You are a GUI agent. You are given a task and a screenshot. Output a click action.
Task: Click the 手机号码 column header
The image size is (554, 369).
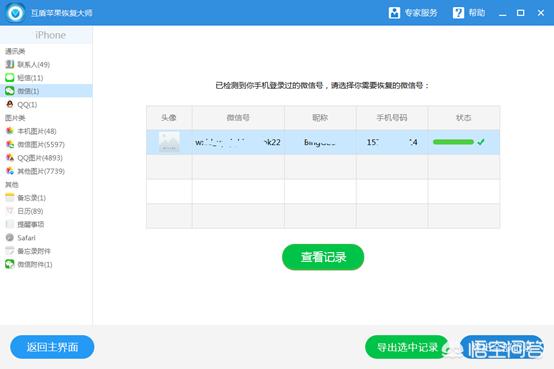point(392,118)
